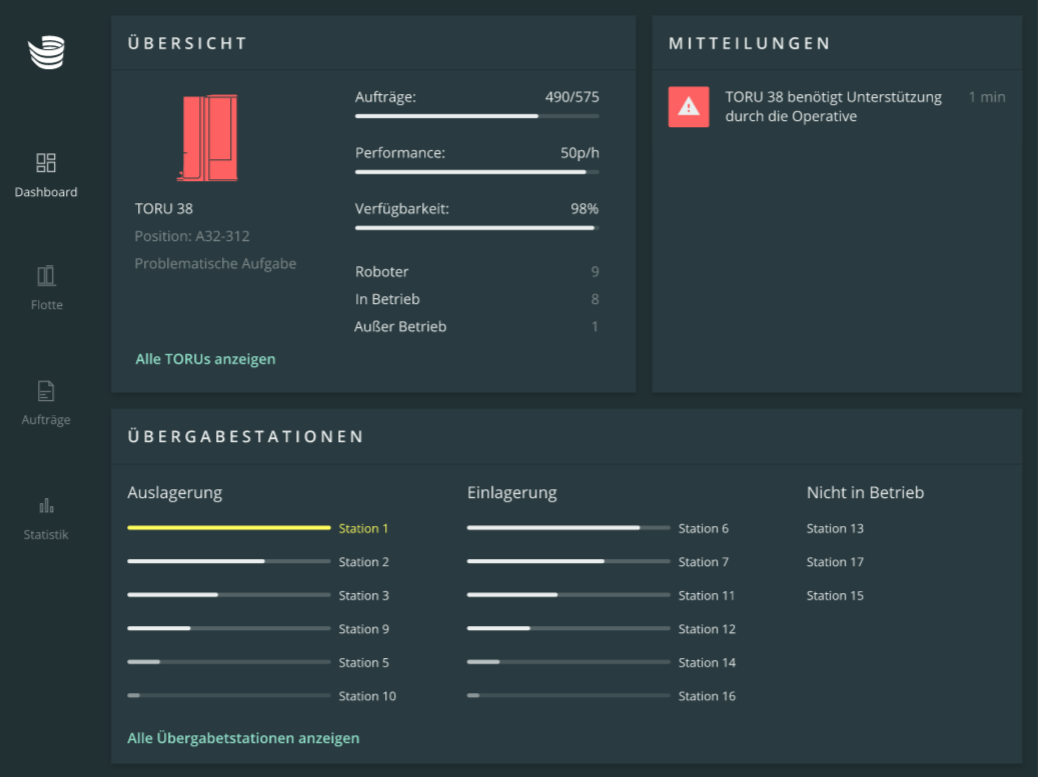
Task: Click the red warning alert icon
Action: tap(688, 107)
